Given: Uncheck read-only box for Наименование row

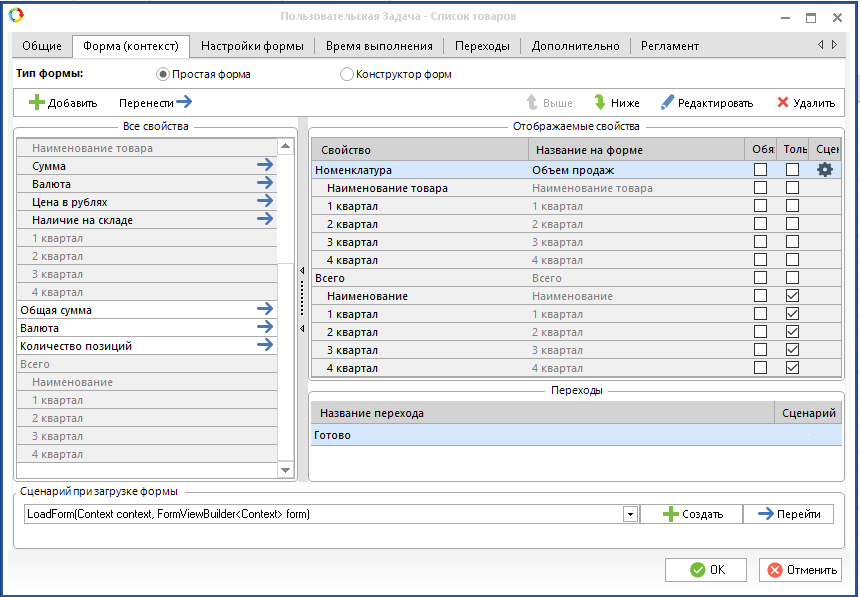Looking at the screenshot, I should click(792, 296).
